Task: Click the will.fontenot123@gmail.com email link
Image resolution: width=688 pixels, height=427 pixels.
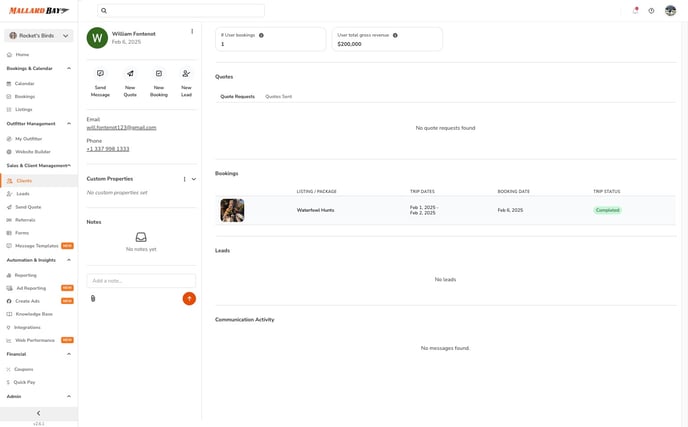Action: click(121, 128)
